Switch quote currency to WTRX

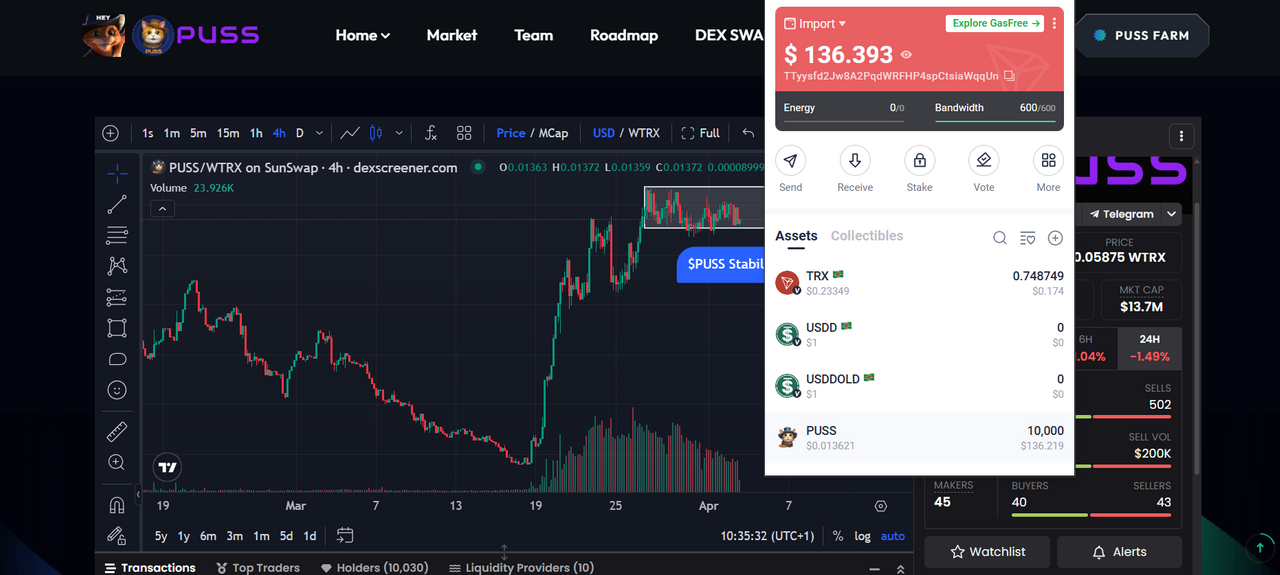coord(644,133)
